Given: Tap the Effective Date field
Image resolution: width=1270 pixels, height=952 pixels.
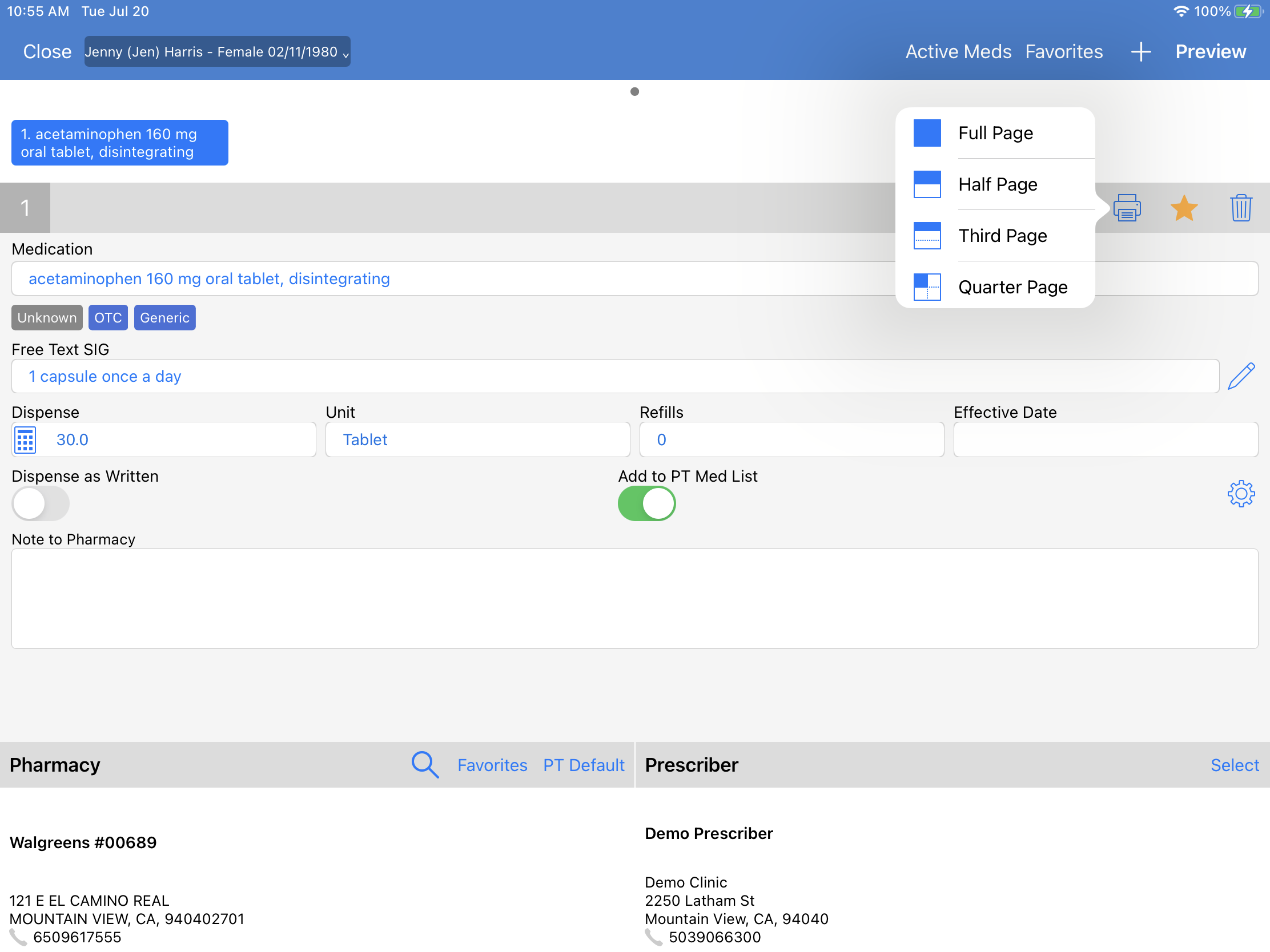Looking at the screenshot, I should pyautogui.click(x=1105, y=440).
